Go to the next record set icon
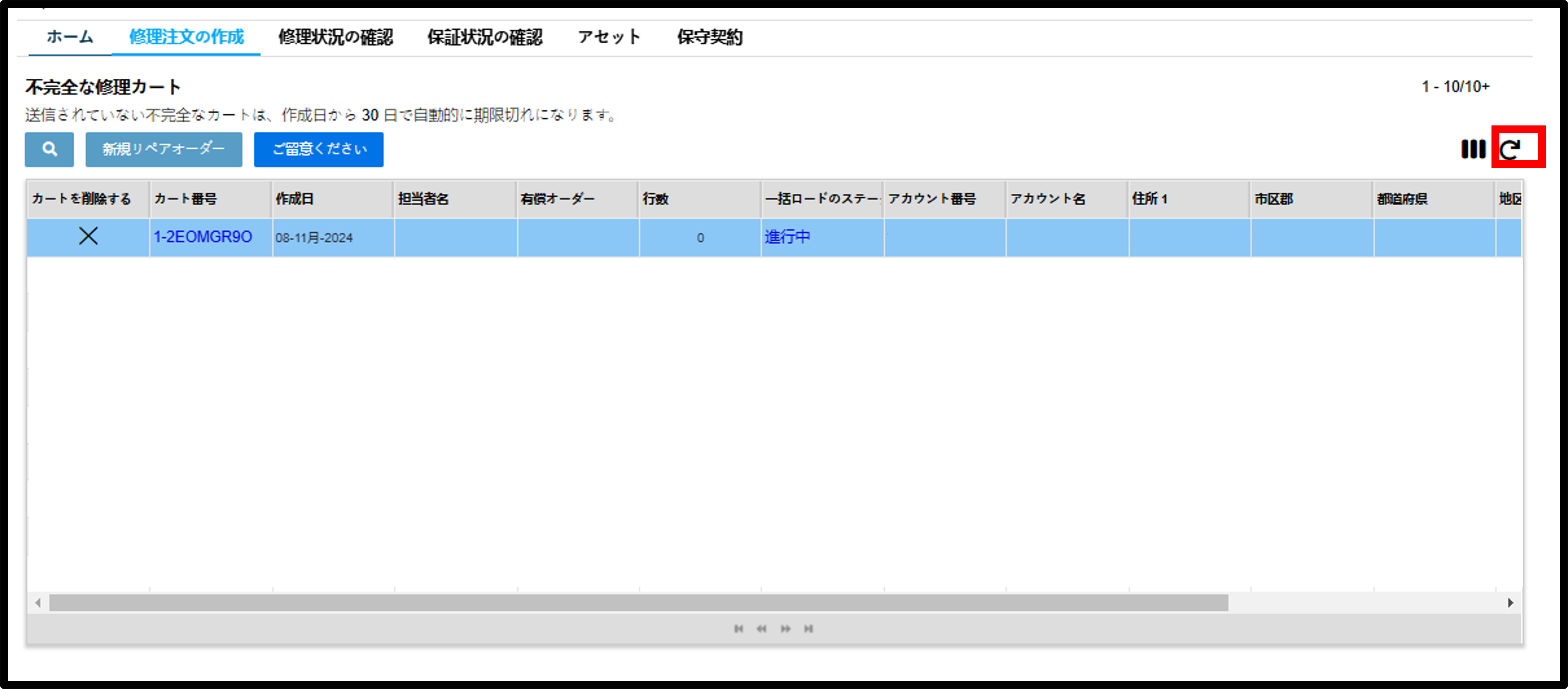1568x689 pixels. click(x=785, y=628)
